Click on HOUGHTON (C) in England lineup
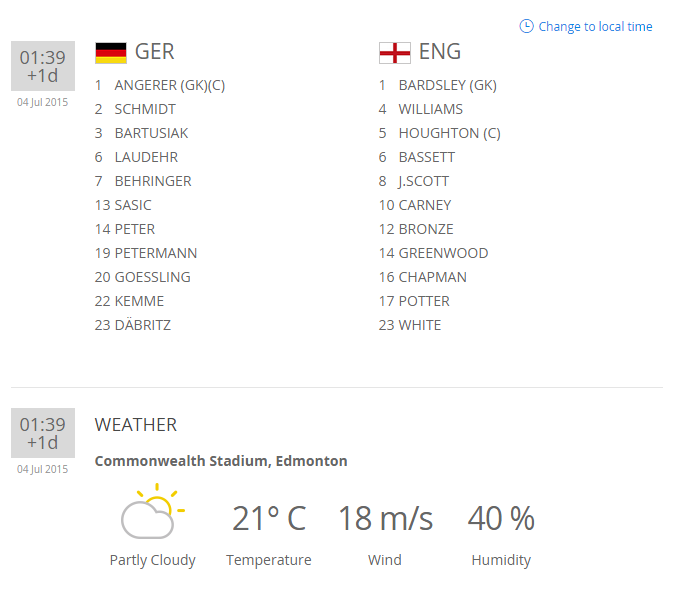This screenshot has height=593, width=679. [449, 133]
